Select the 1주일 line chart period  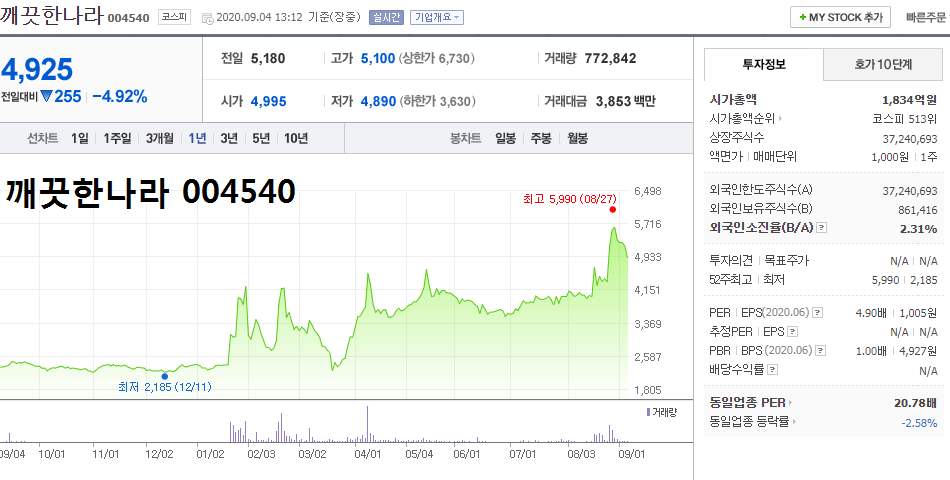click(117, 138)
